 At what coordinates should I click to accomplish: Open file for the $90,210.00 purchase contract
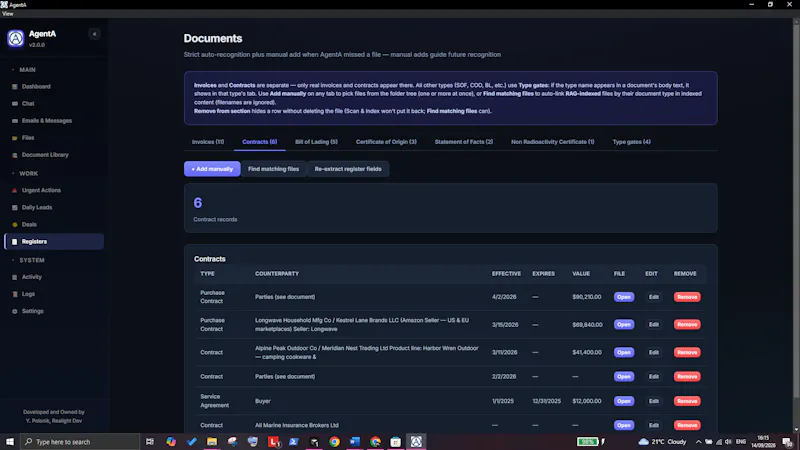pos(623,297)
